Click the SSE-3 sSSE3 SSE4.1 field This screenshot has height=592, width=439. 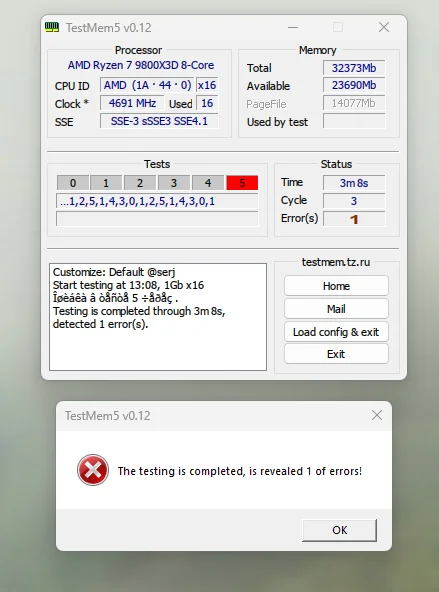tap(159, 121)
